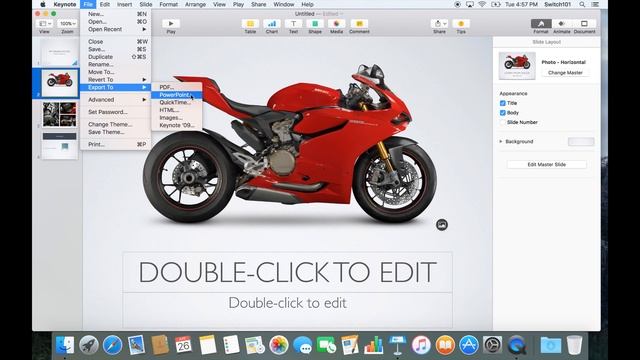Open the Help menu
The width and height of the screenshot is (640, 360).
[307, 4]
